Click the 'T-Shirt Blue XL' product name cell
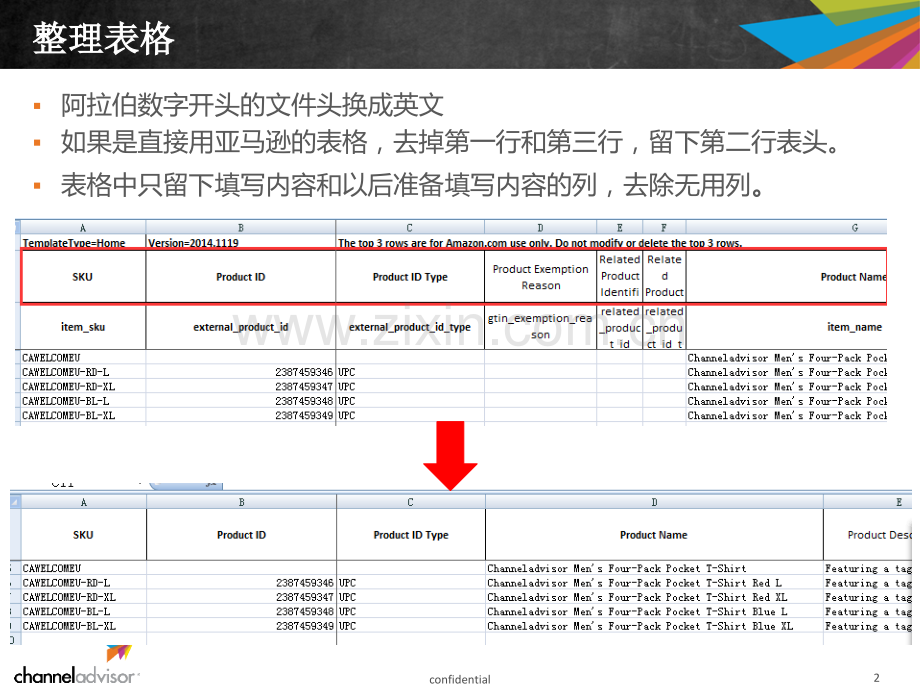The image size is (920, 690). click(654, 626)
